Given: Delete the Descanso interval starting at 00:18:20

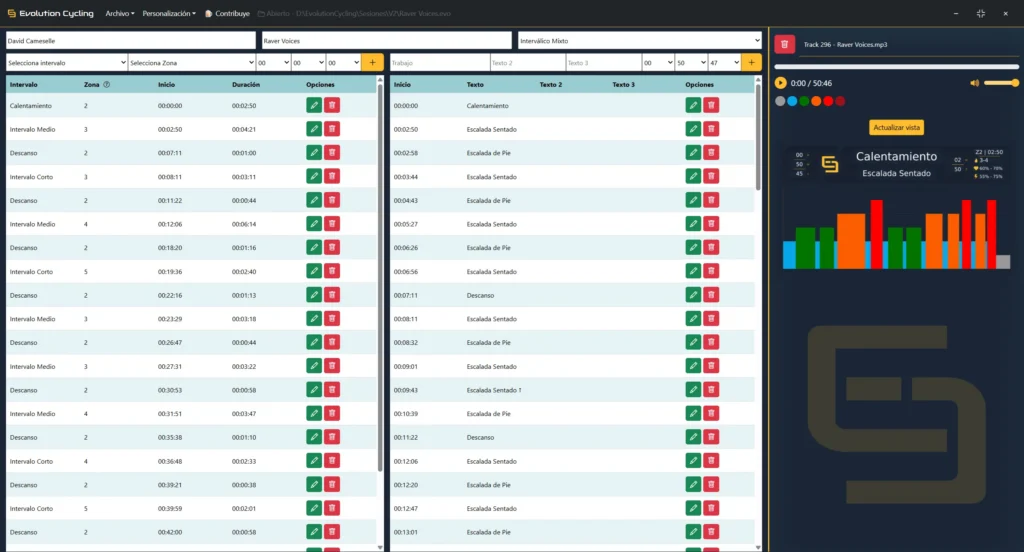Looking at the screenshot, I should pos(332,247).
